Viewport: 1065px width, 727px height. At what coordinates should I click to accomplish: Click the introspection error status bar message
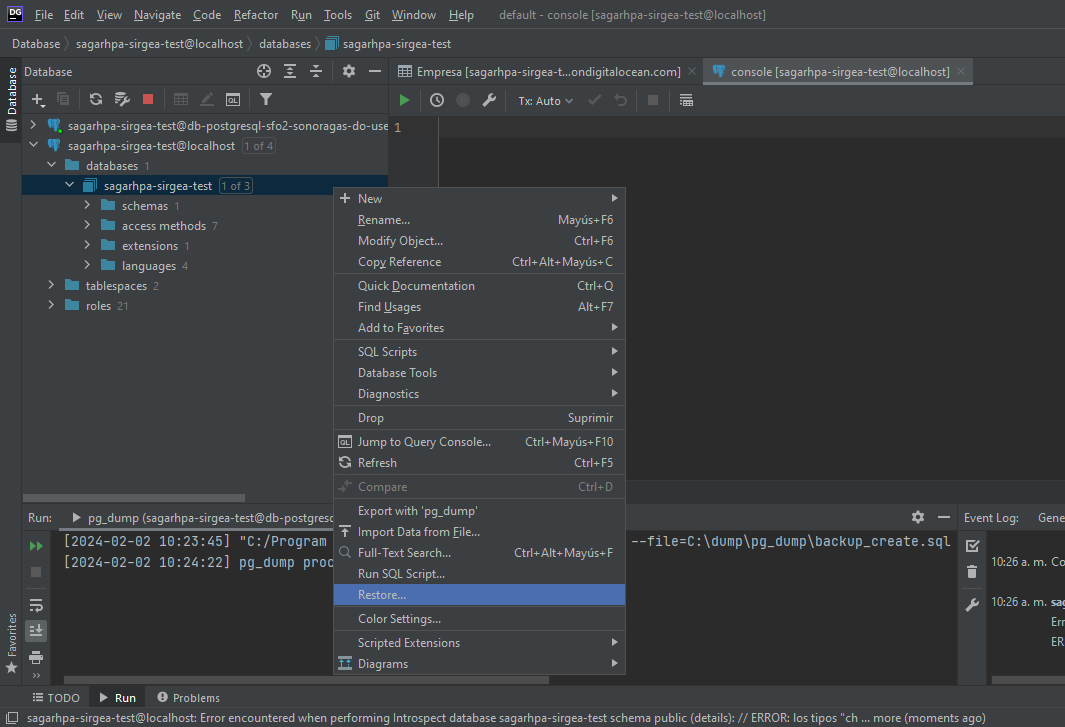click(506, 718)
